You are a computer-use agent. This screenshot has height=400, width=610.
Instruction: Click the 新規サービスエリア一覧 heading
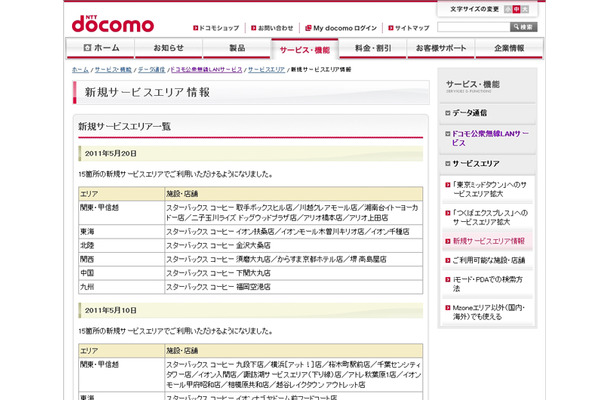click(124, 126)
